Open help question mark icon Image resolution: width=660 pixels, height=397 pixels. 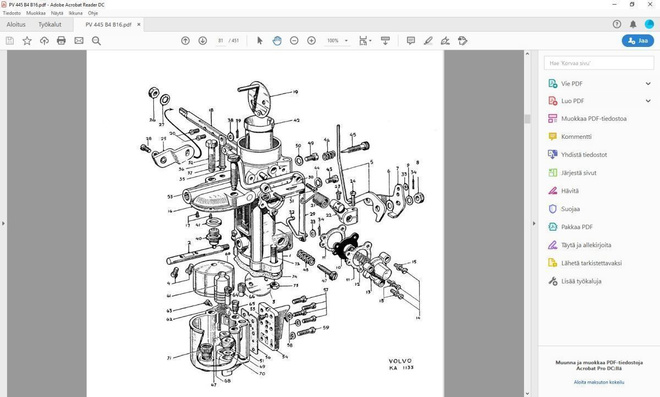point(617,24)
